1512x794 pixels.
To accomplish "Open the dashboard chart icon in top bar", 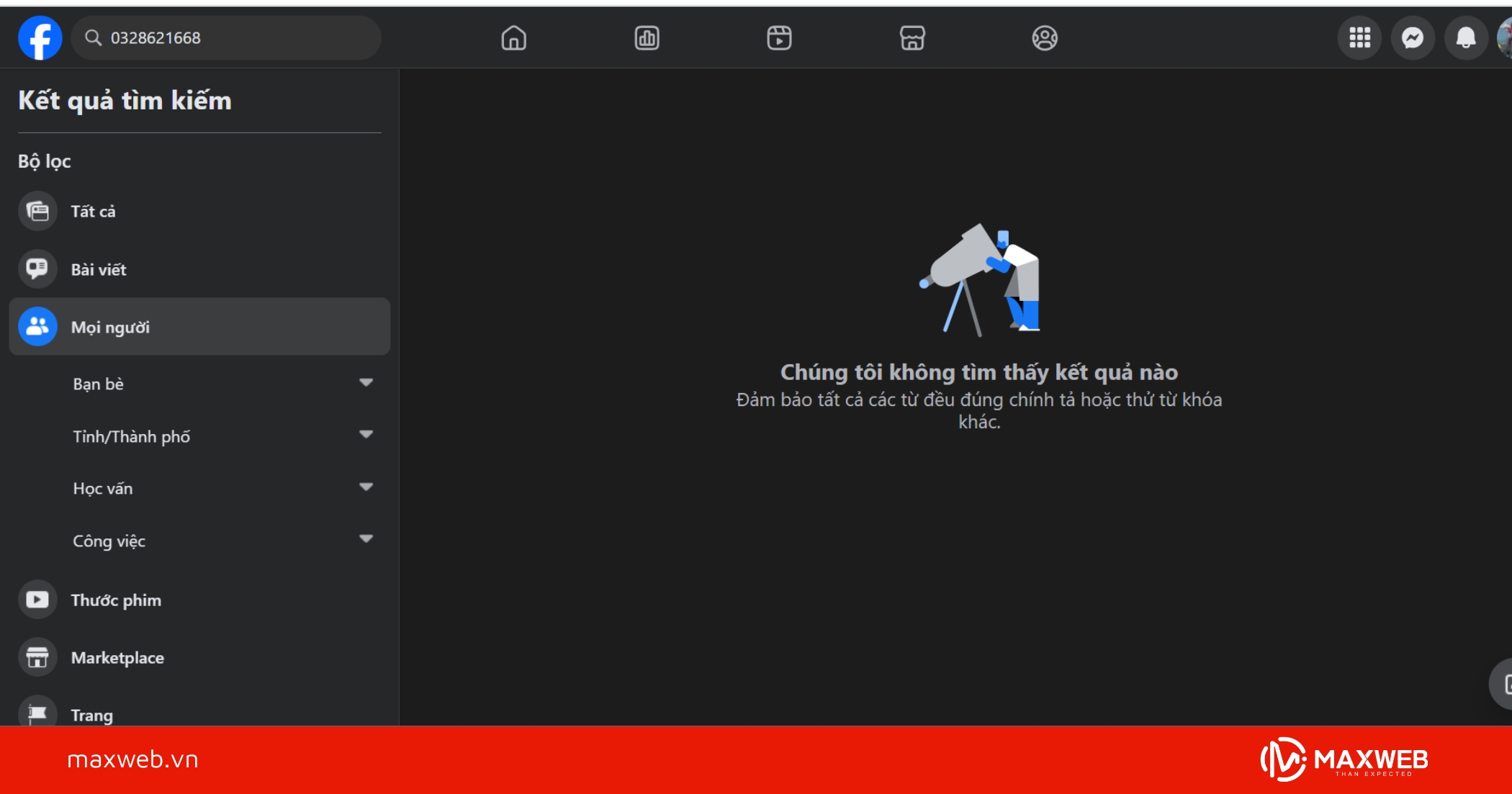I will [x=647, y=38].
